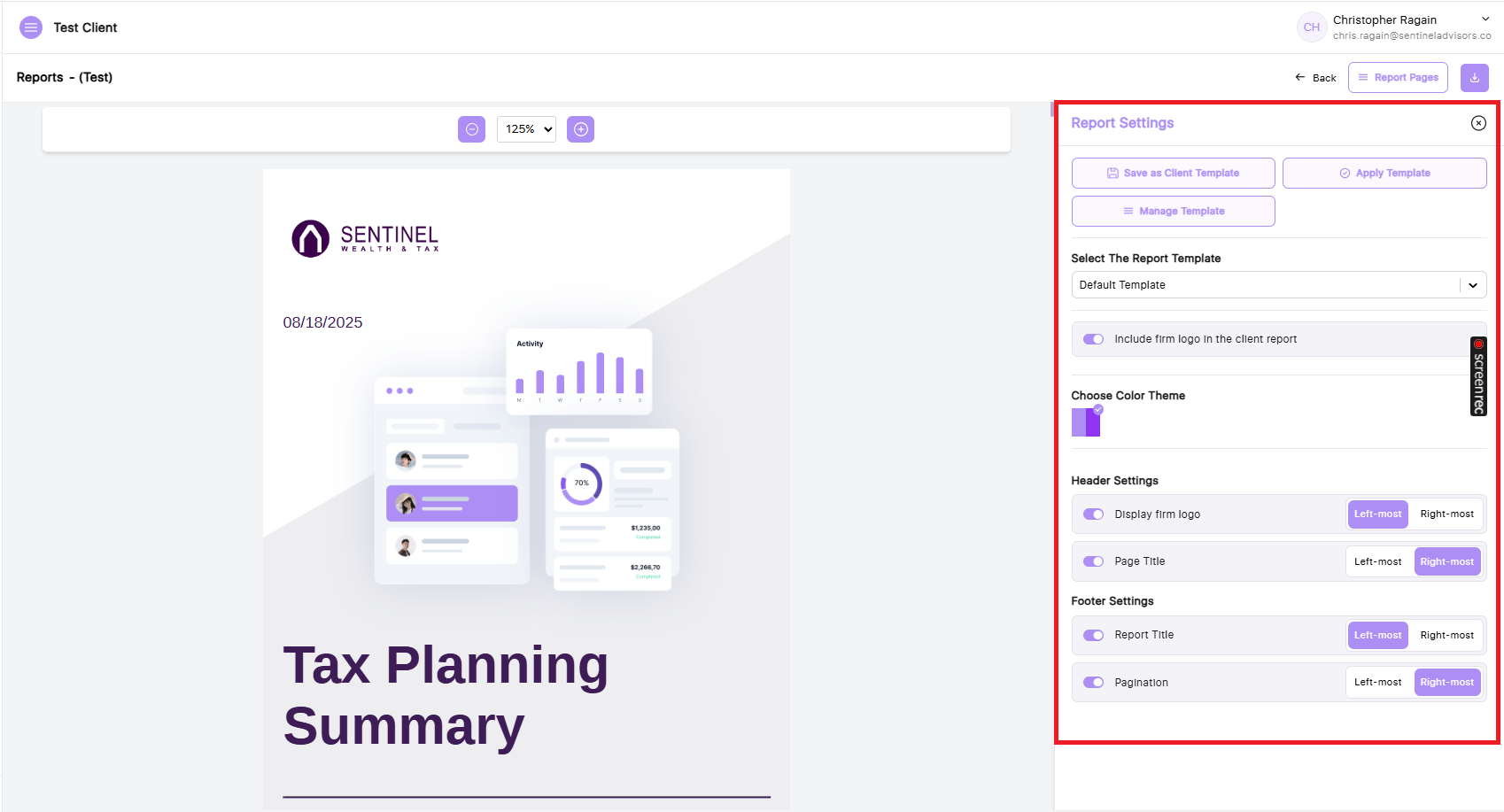Select the purple color theme swatch
The image size is (1504, 812).
tap(1086, 421)
